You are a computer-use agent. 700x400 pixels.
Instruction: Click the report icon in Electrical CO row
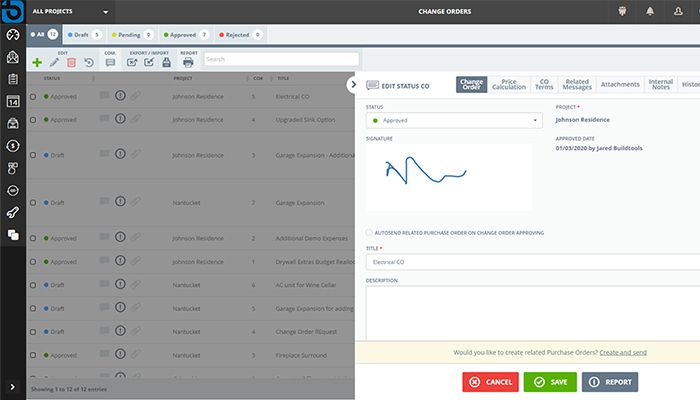pos(120,96)
